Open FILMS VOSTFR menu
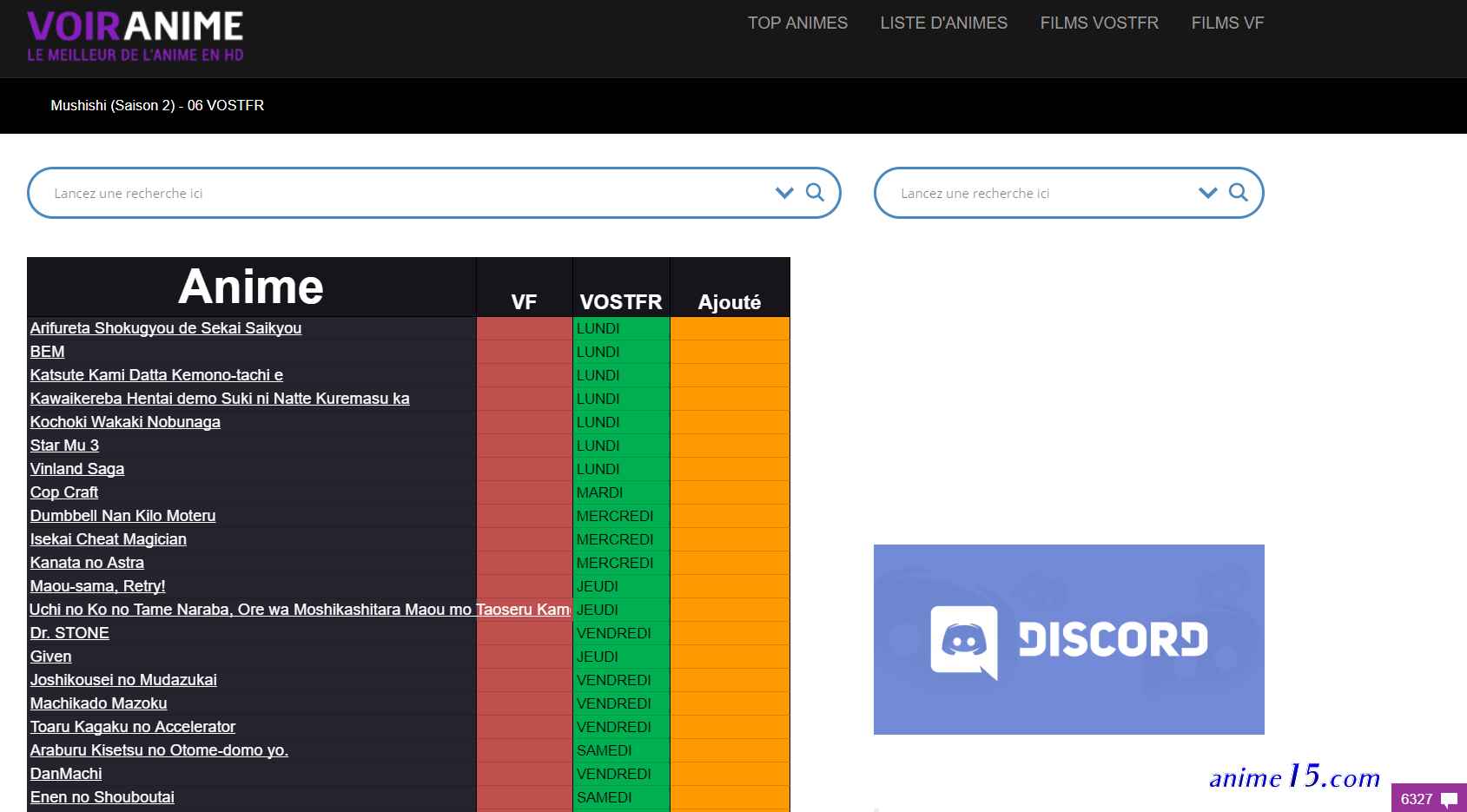1467x812 pixels. (x=1100, y=23)
